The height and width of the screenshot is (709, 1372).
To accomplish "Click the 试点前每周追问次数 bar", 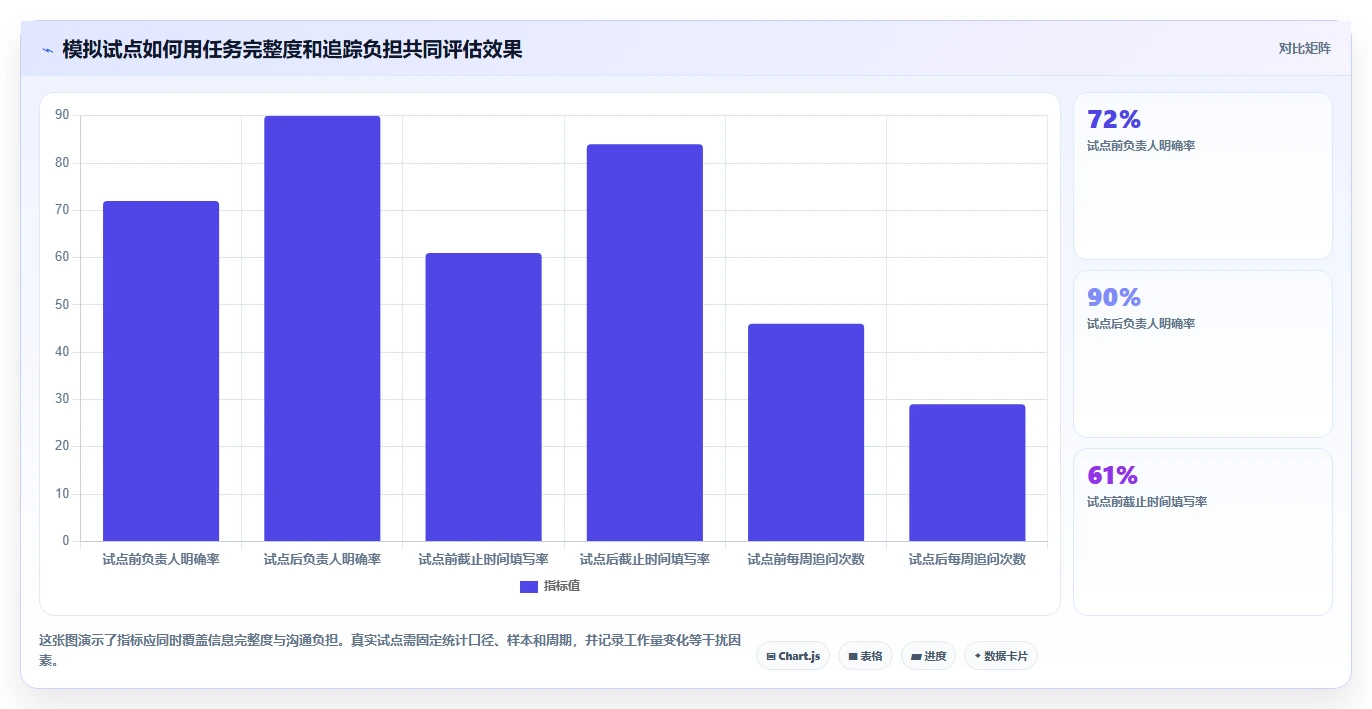I will tap(806, 432).
